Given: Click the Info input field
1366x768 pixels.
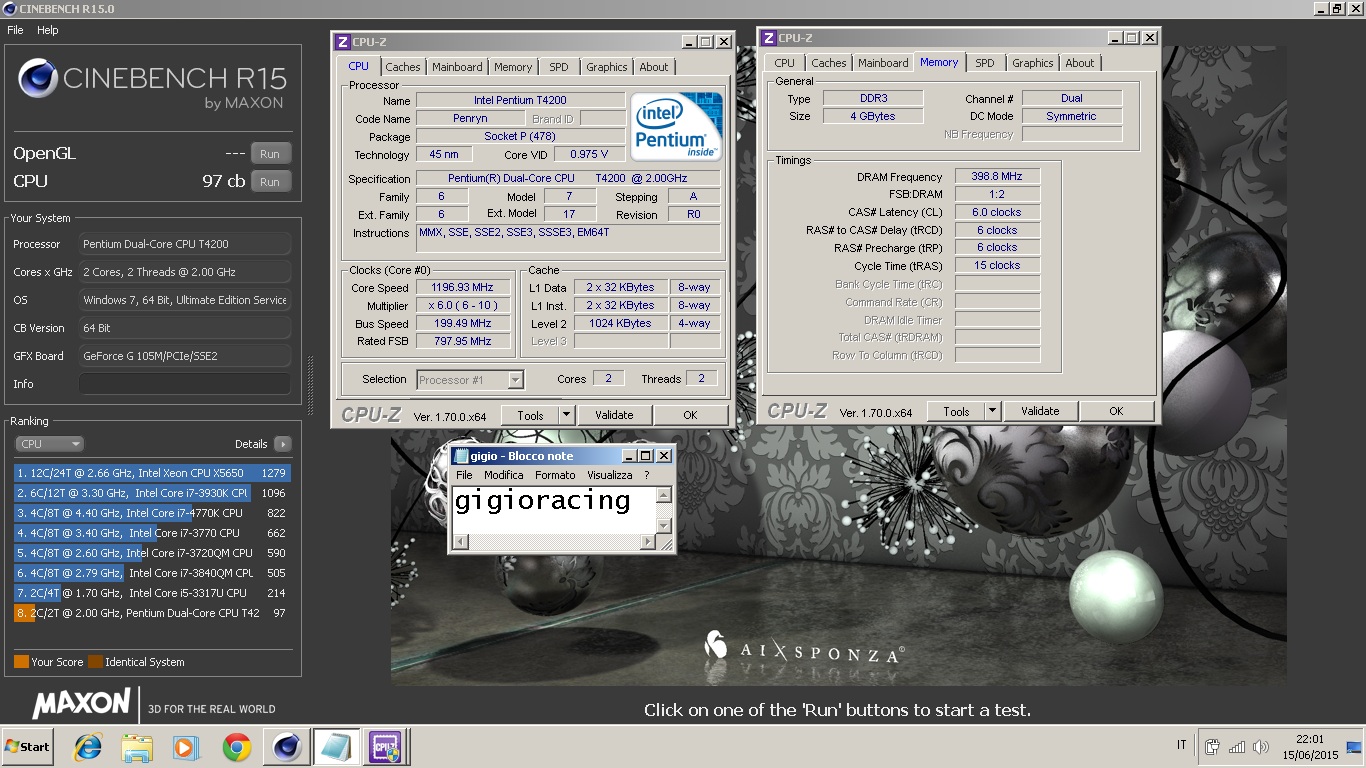Looking at the screenshot, I should click(x=185, y=384).
